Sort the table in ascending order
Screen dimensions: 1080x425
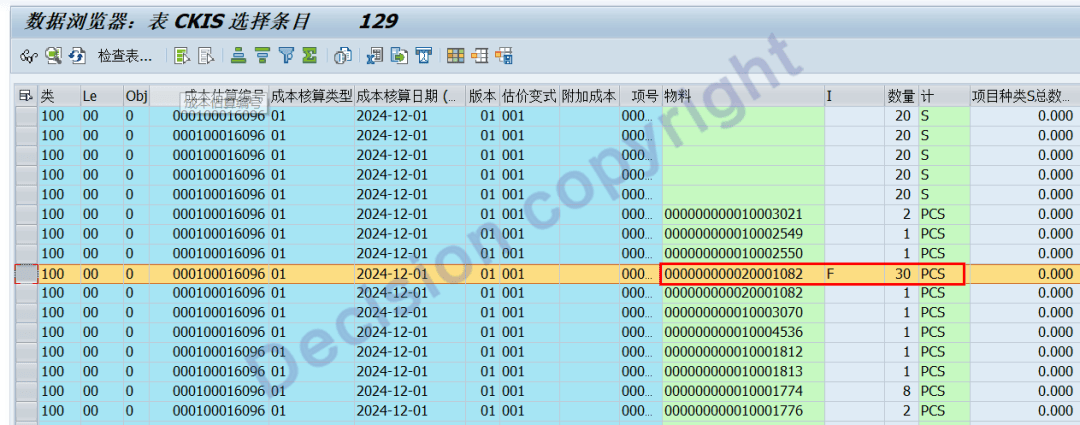[238, 56]
